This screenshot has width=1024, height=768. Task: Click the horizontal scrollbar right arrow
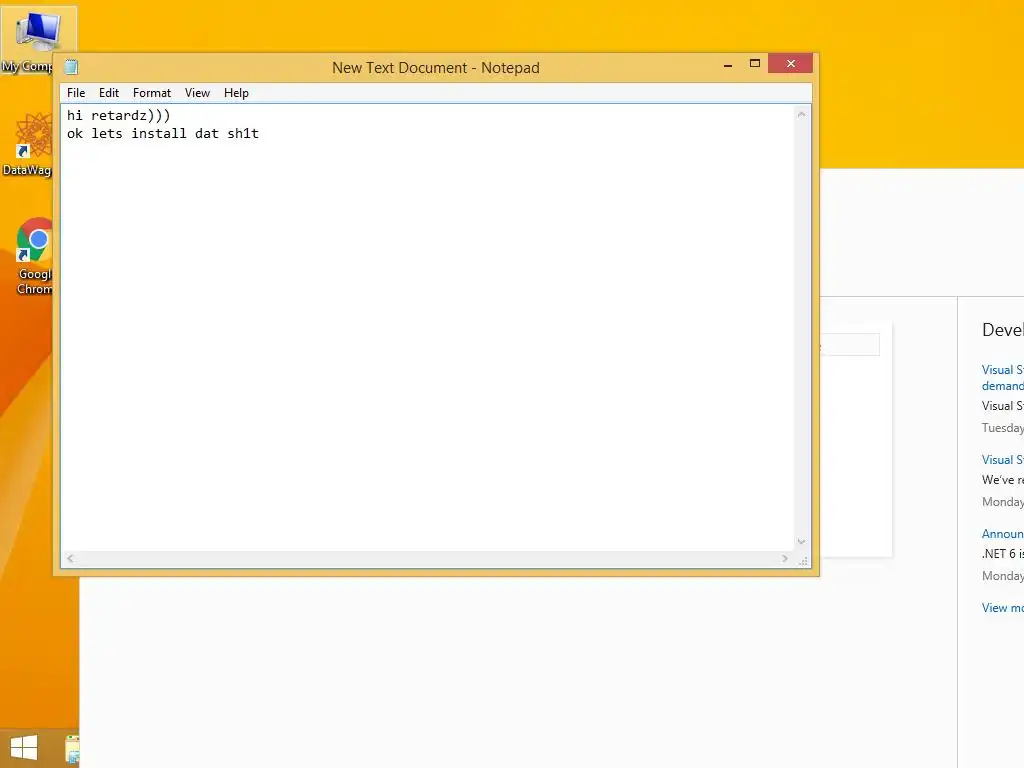(x=785, y=558)
